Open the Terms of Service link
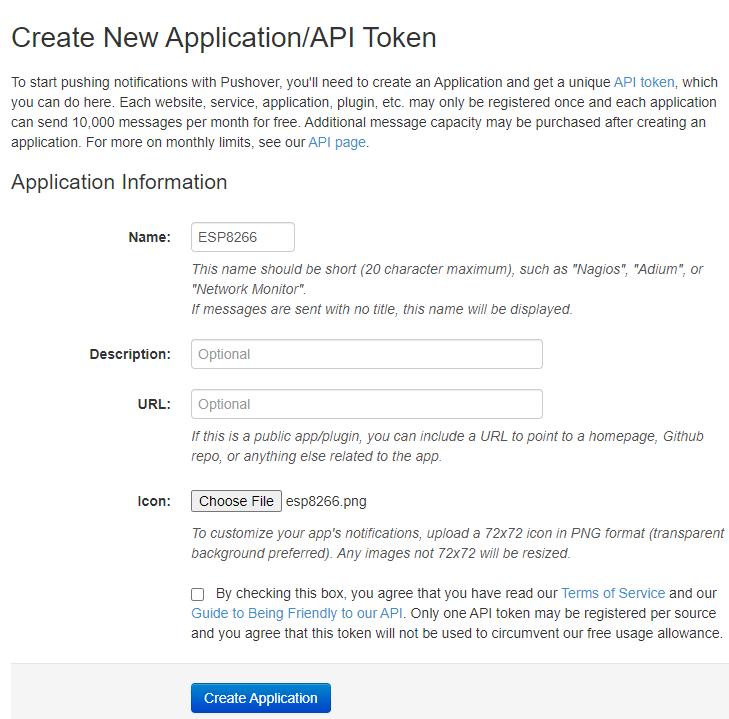The image size is (729, 719). [612, 593]
